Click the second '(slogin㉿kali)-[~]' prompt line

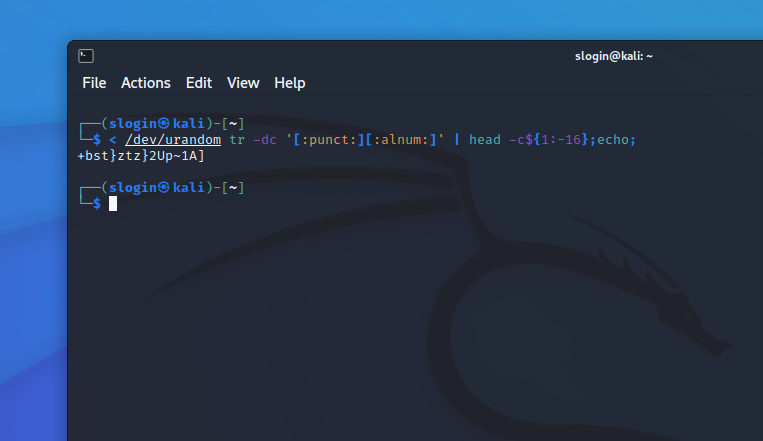coord(173,187)
